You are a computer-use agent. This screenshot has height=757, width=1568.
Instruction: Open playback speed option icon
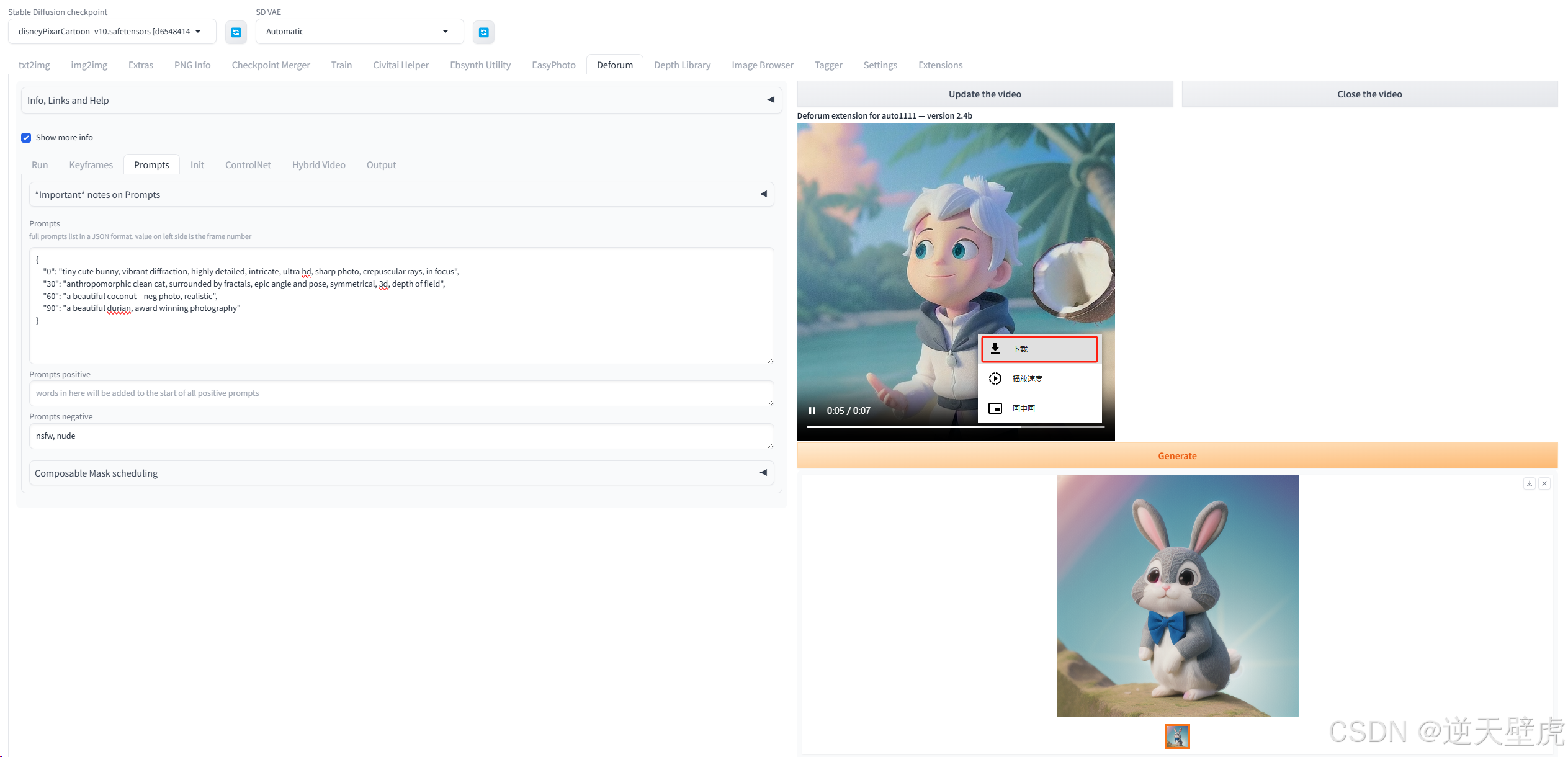click(995, 378)
